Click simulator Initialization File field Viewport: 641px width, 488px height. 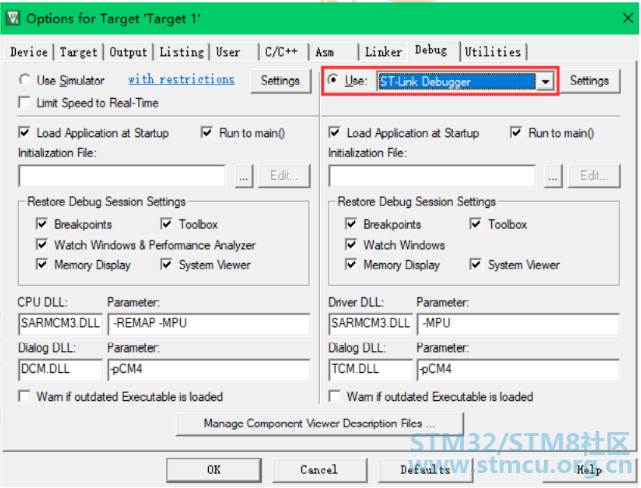tap(122, 176)
